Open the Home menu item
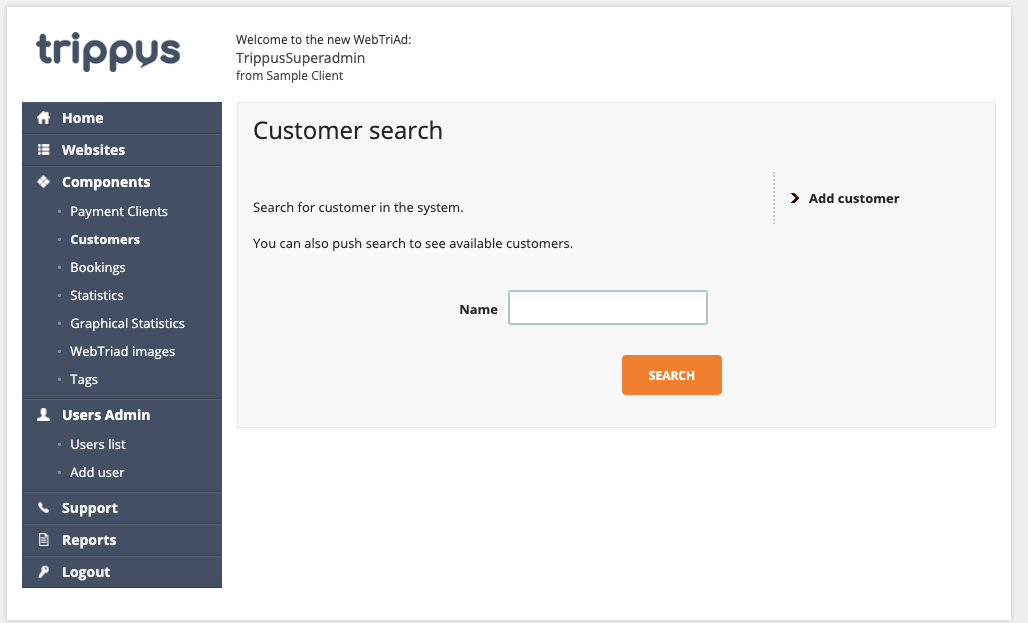 pyautogui.click(x=122, y=118)
